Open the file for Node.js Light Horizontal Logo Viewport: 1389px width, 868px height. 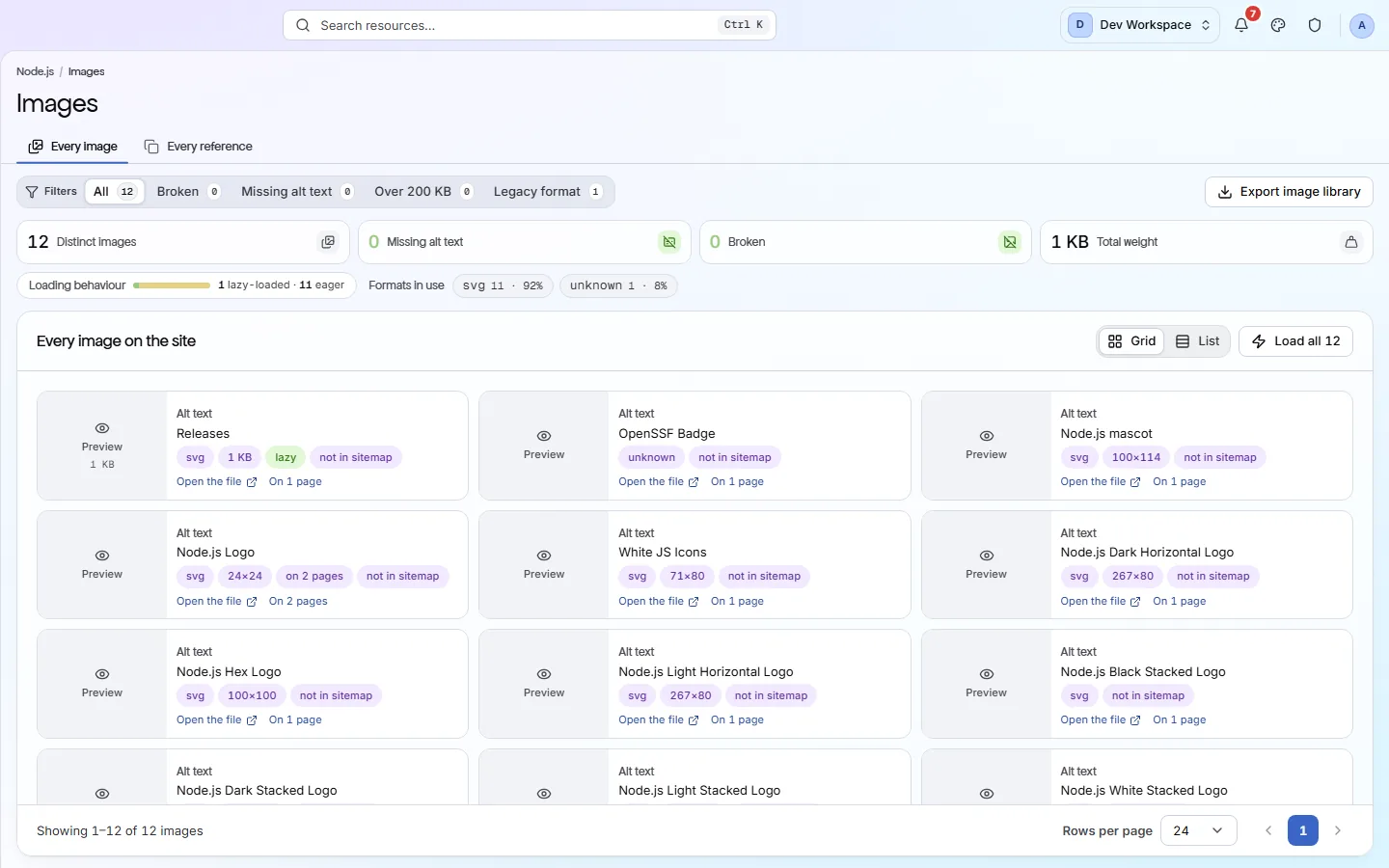click(x=659, y=720)
